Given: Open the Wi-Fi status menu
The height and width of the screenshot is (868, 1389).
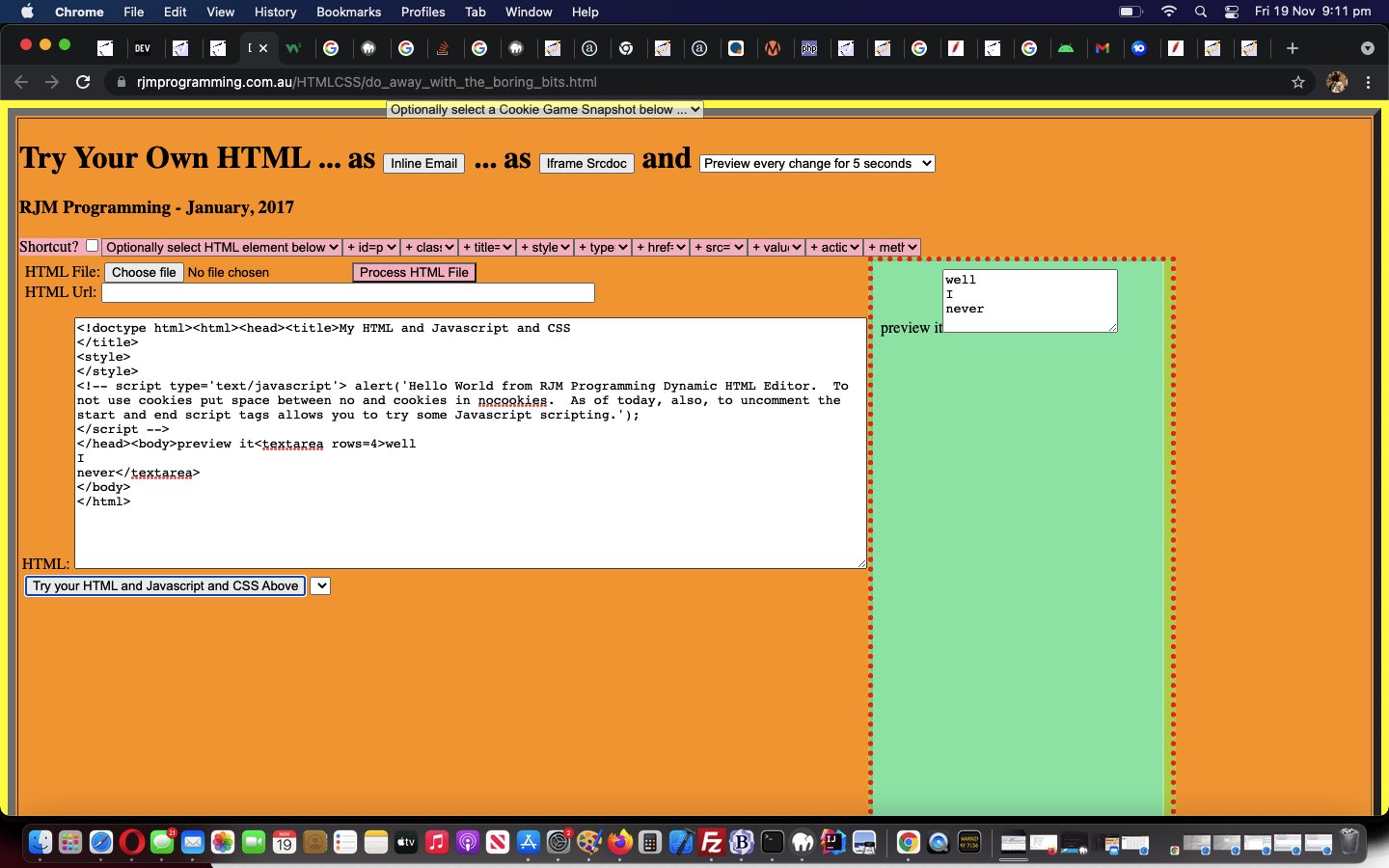Looking at the screenshot, I should click(x=1168, y=12).
